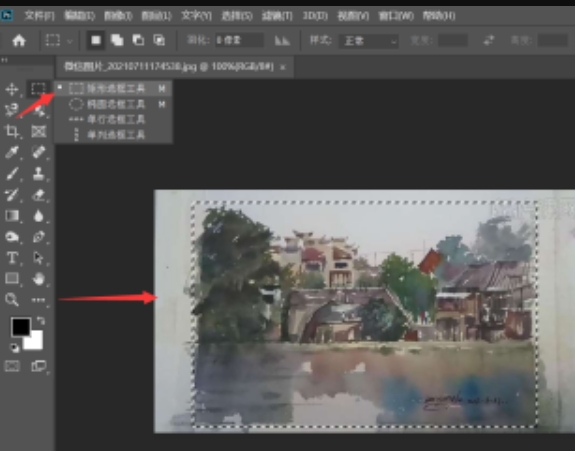Image resolution: width=575 pixels, height=451 pixels.
Task: Open the 3D(D) menu
Action: pyautogui.click(x=315, y=16)
